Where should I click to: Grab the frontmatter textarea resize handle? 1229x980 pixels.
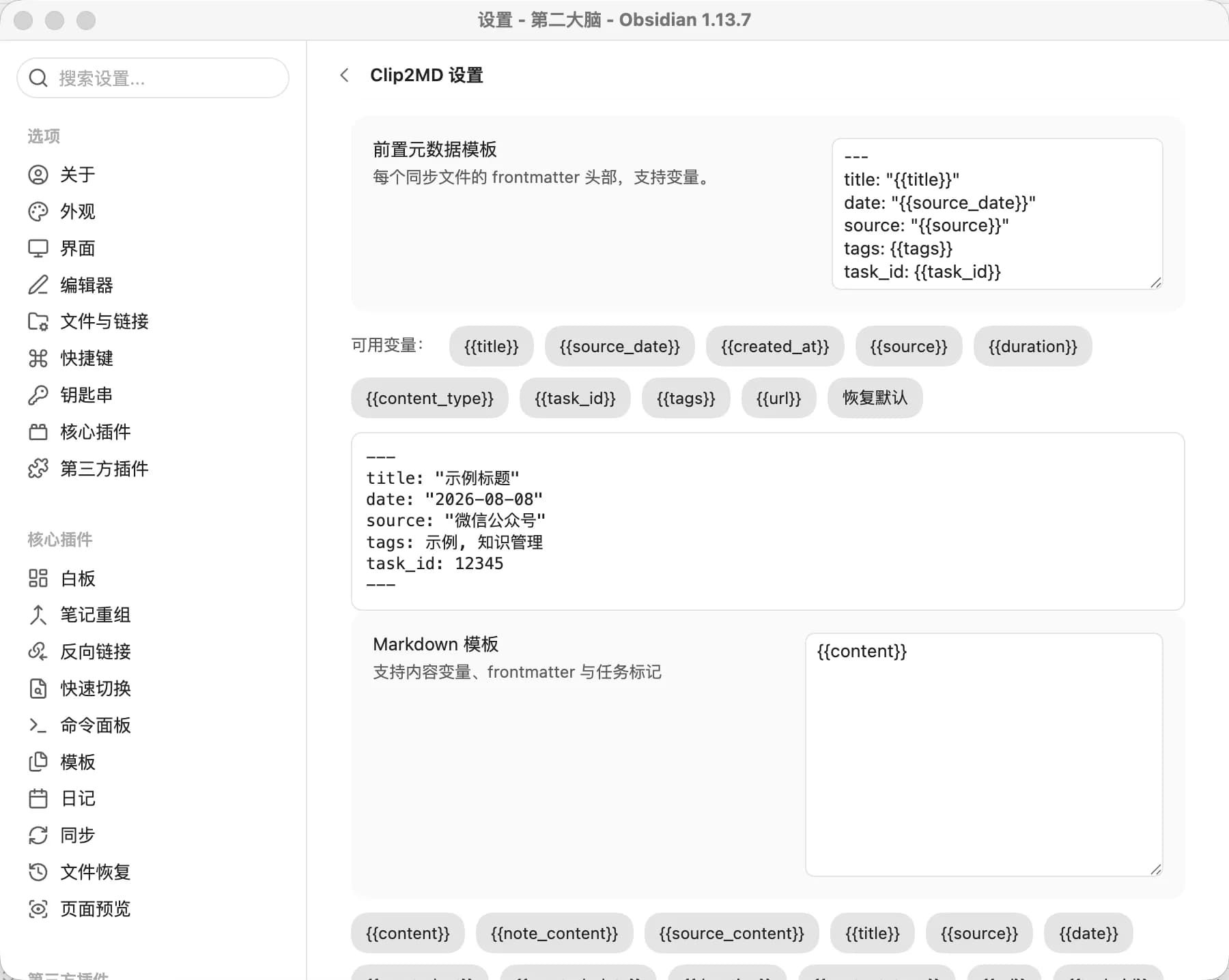coord(1155,283)
